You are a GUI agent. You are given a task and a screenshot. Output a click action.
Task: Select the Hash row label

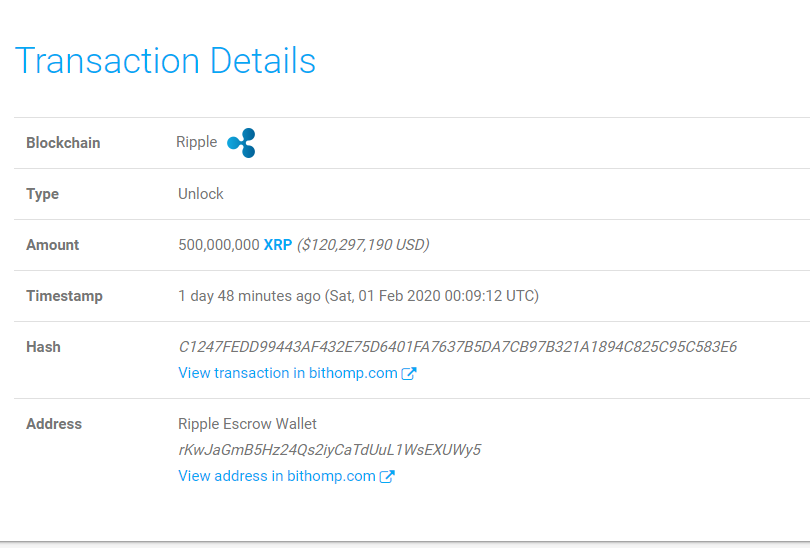click(43, 347)
